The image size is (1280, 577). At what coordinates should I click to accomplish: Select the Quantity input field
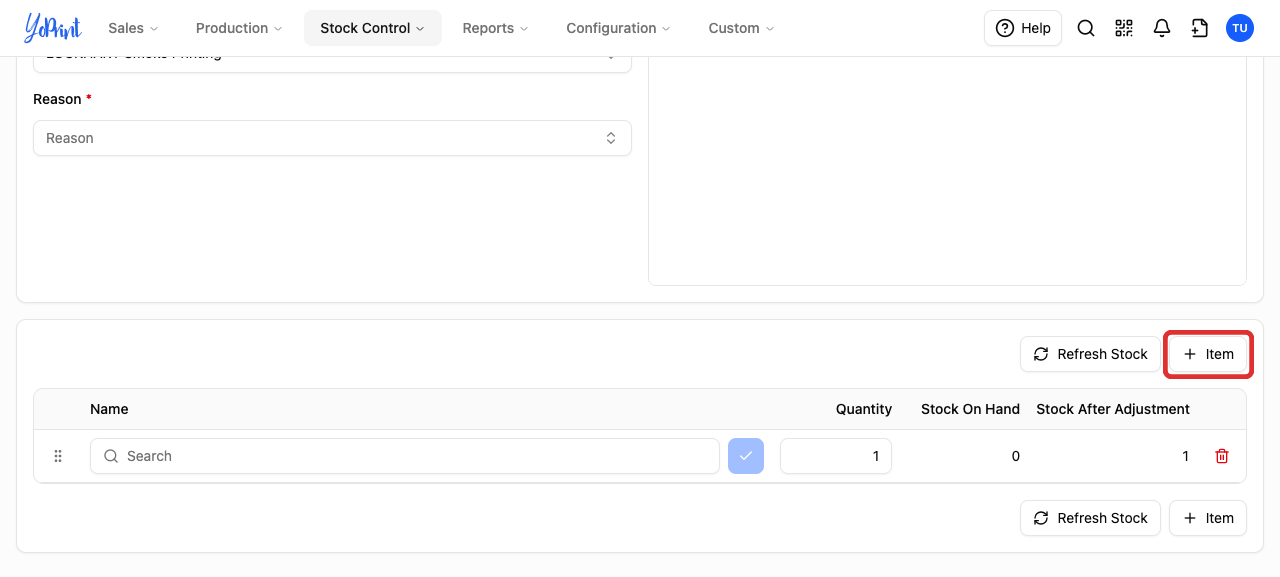pyautogui.click(x=836, y=456)
